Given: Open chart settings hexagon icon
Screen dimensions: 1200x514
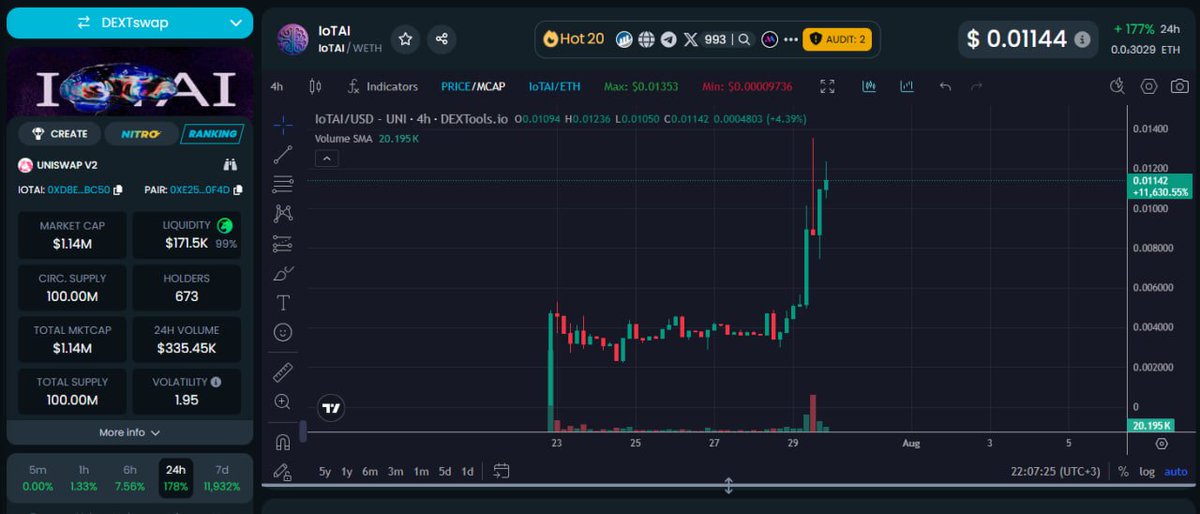Looking at the screenshot, I should pos(1149,86).
